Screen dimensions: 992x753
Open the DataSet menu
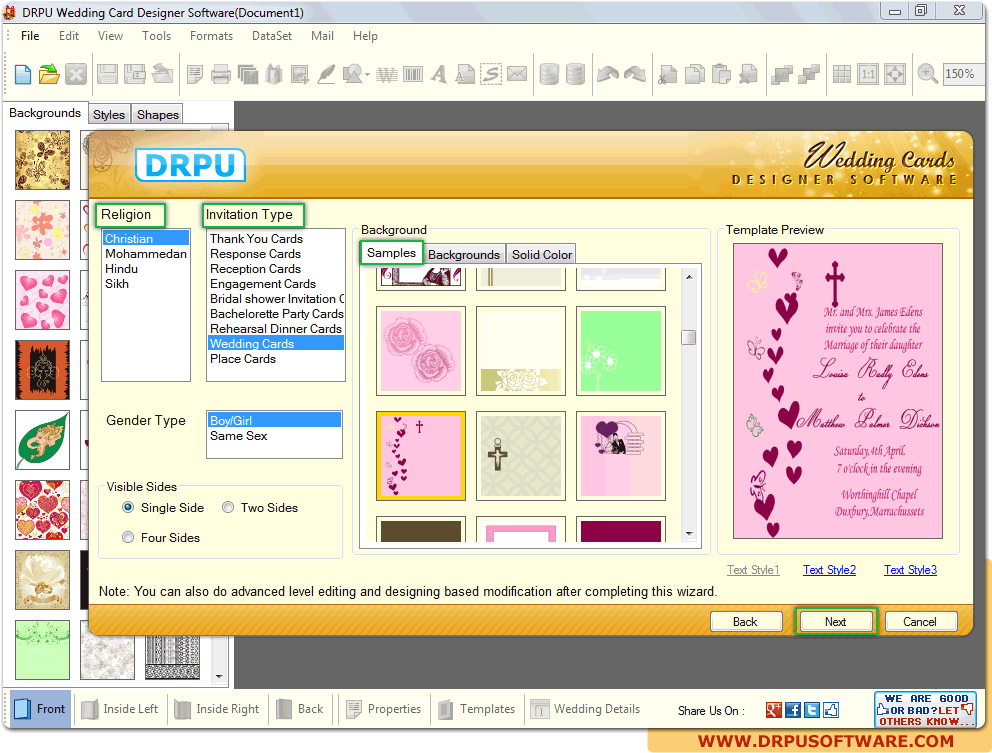[x=272, y=36]
